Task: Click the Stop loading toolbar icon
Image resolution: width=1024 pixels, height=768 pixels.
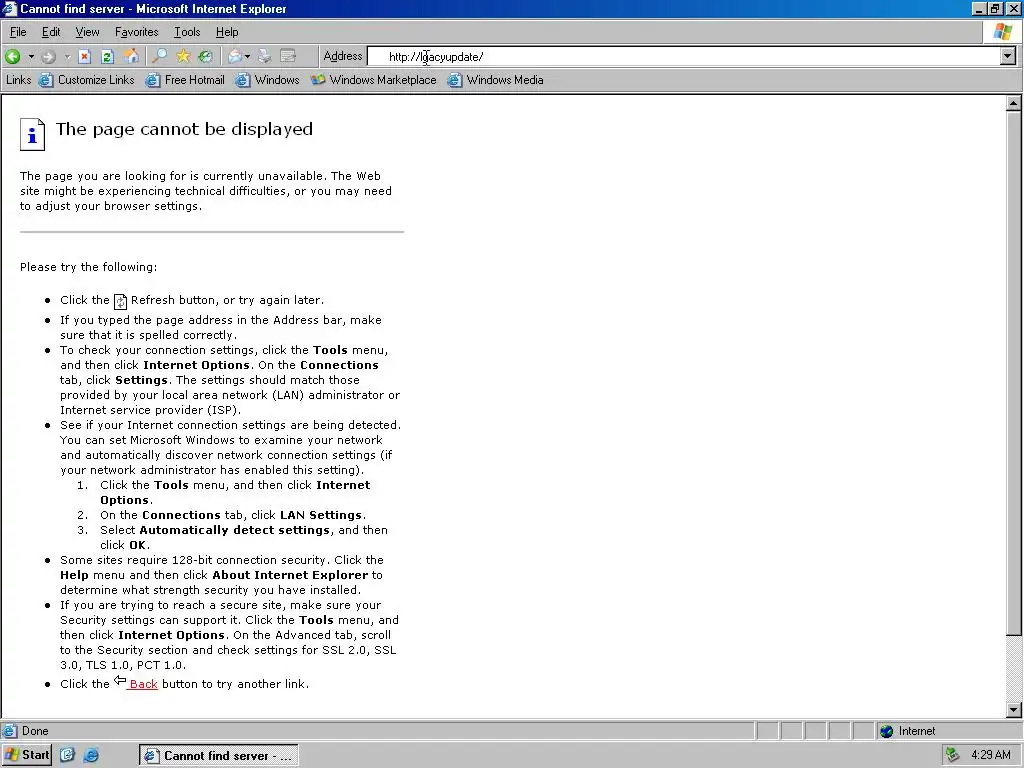Action: tap(84, 56)
